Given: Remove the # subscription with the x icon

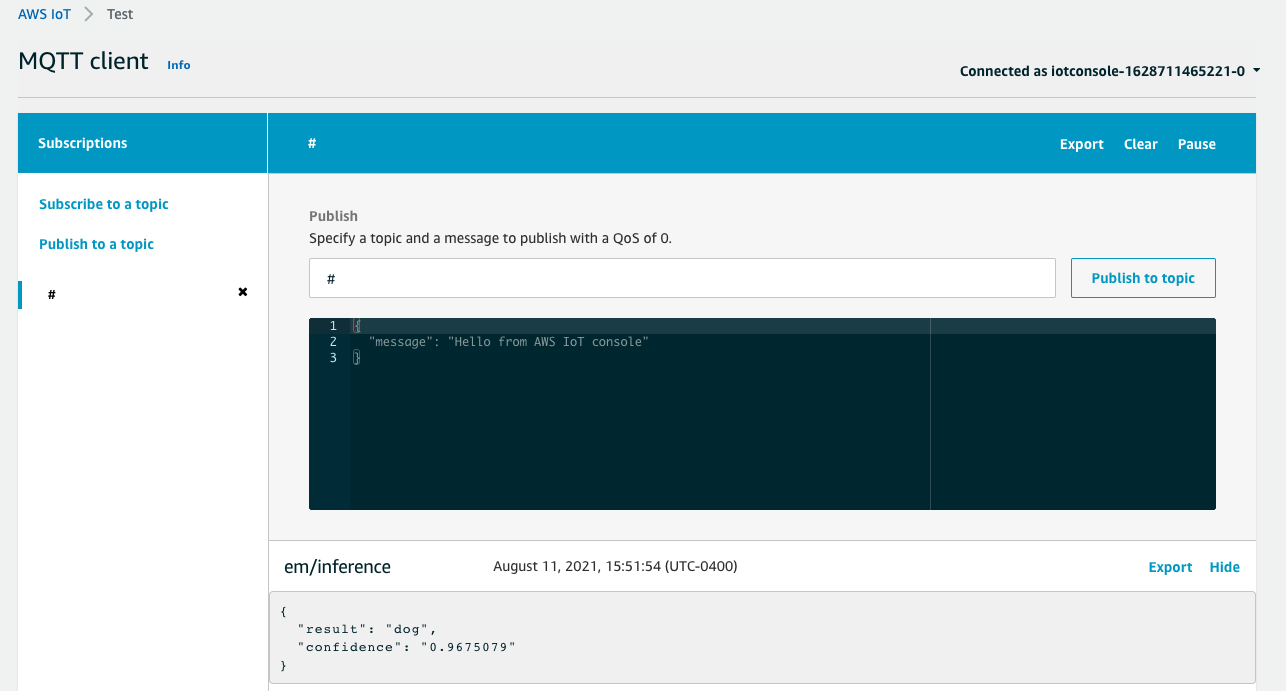Looking at the screenshot, I should tap(242, 292).
